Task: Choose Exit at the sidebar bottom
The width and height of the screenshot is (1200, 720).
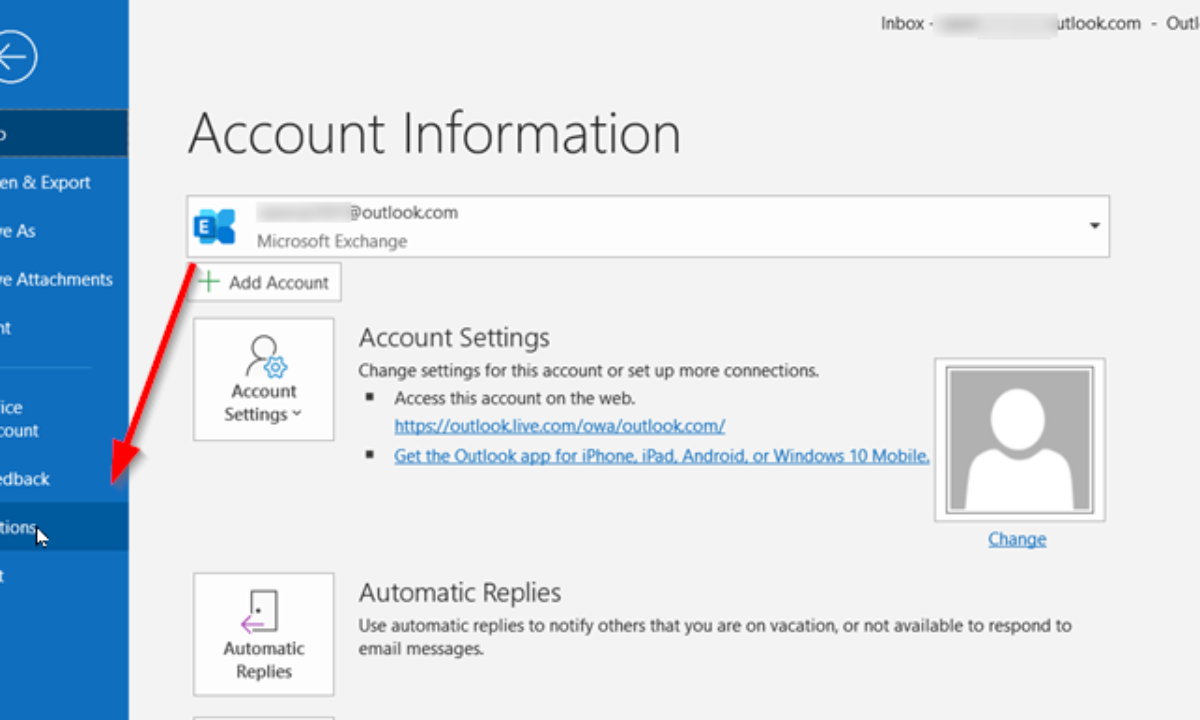Action: [8, 576]
